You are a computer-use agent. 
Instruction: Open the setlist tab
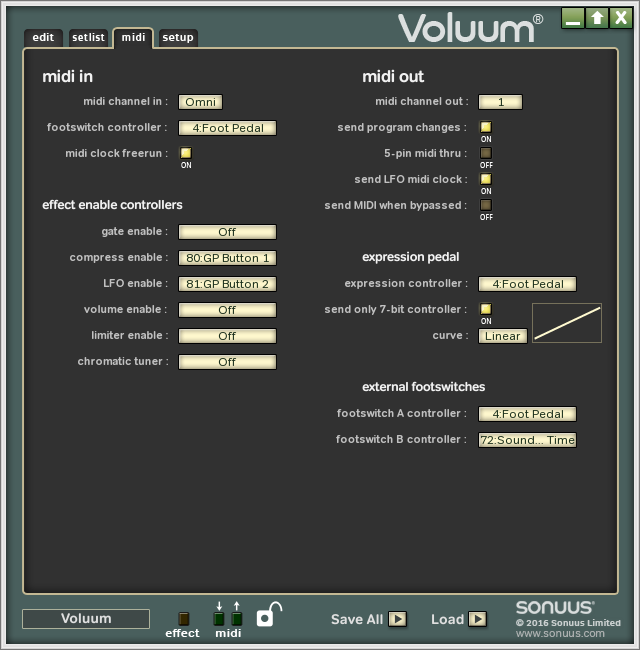coord(88,38)
